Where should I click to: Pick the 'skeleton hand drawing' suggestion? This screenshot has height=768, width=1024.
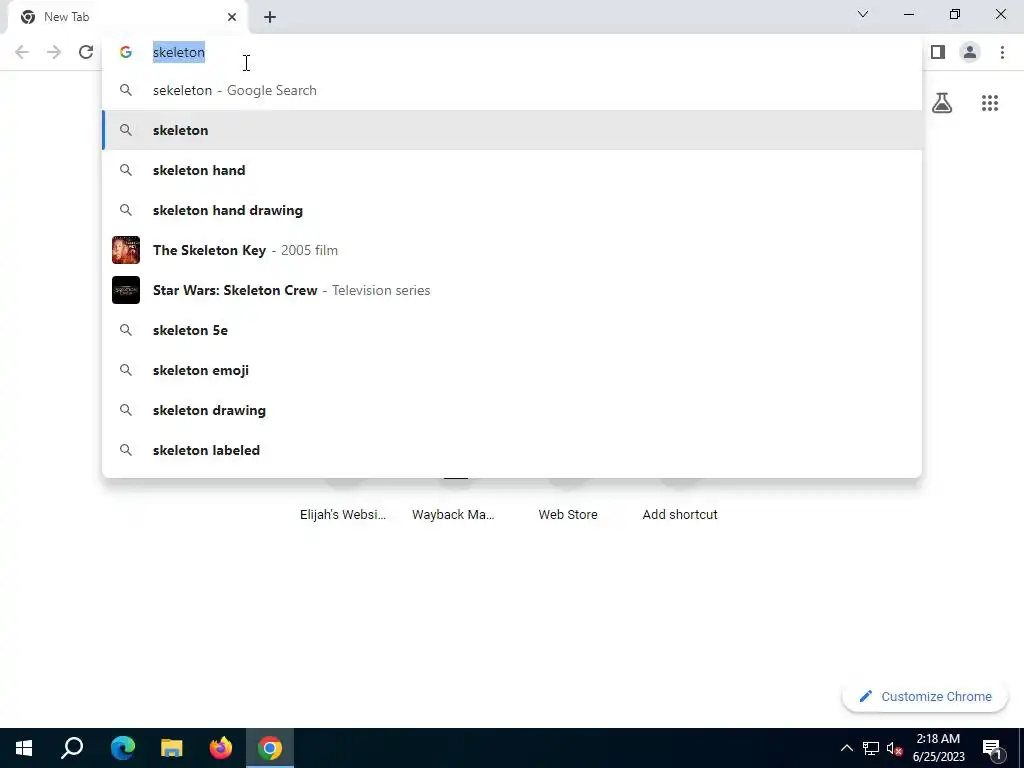pyautogui.click(x=512, y=210)
